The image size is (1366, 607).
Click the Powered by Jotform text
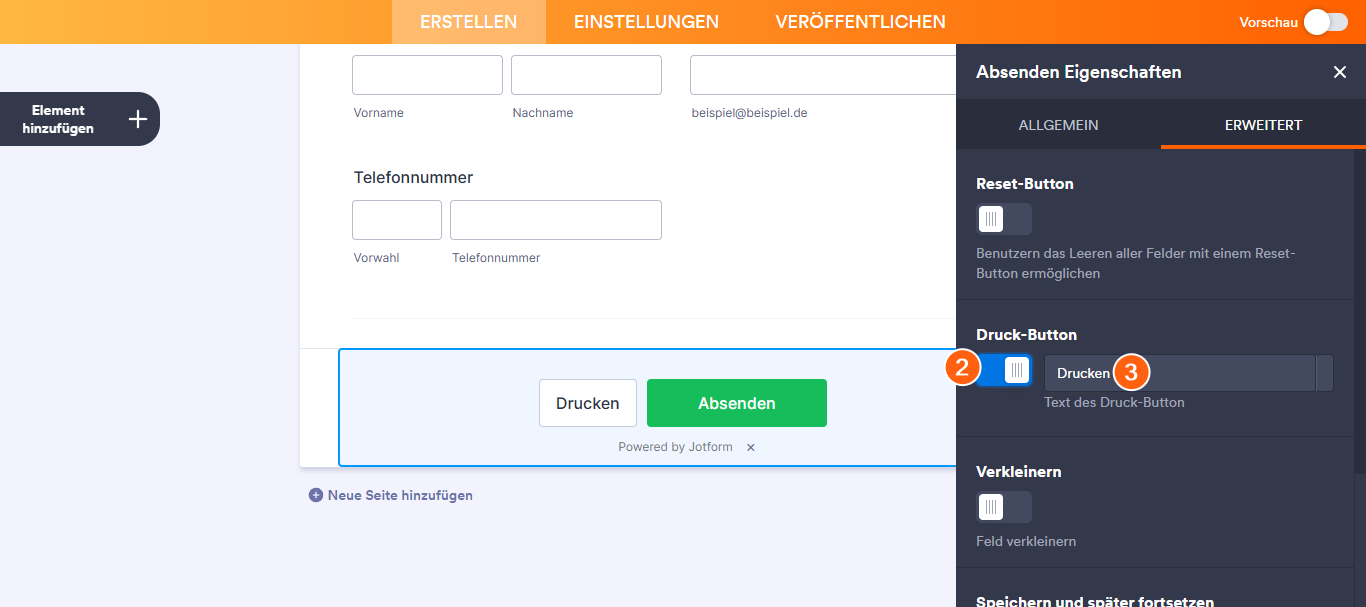[675, 447]
